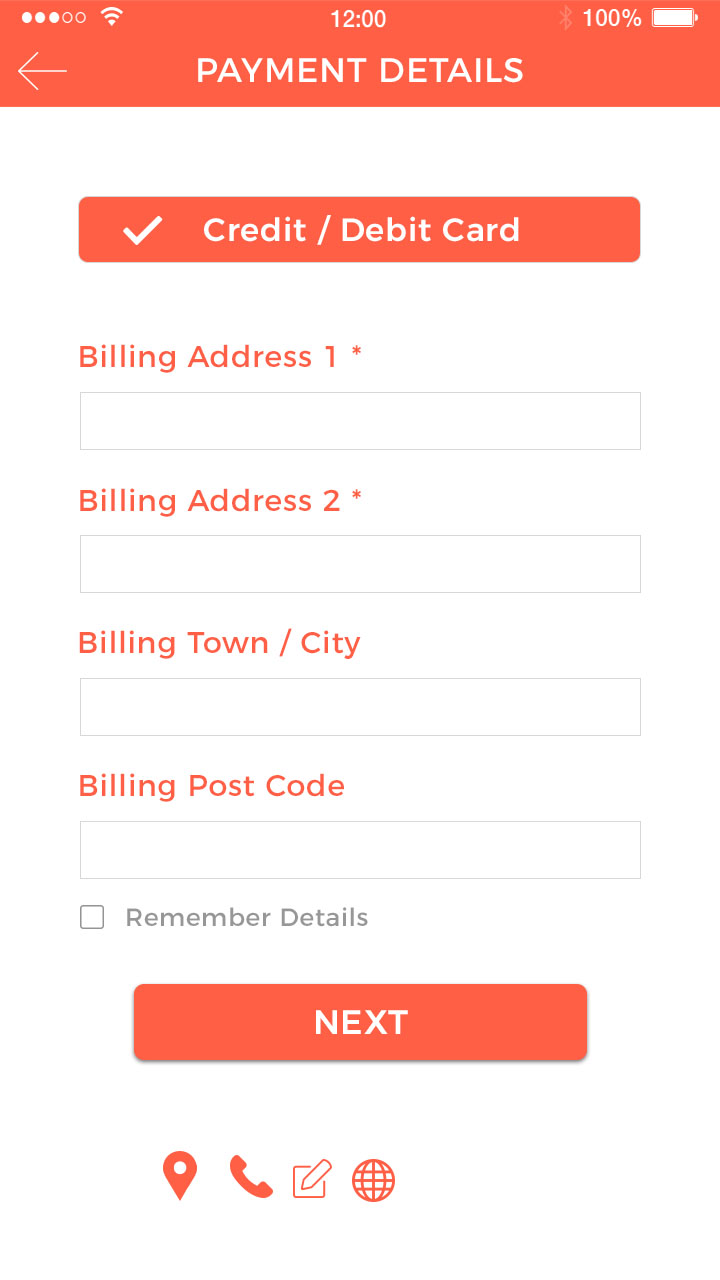720x1280 pixels.
Task: Tap the globe website icon
Action: coord(373,1180)
